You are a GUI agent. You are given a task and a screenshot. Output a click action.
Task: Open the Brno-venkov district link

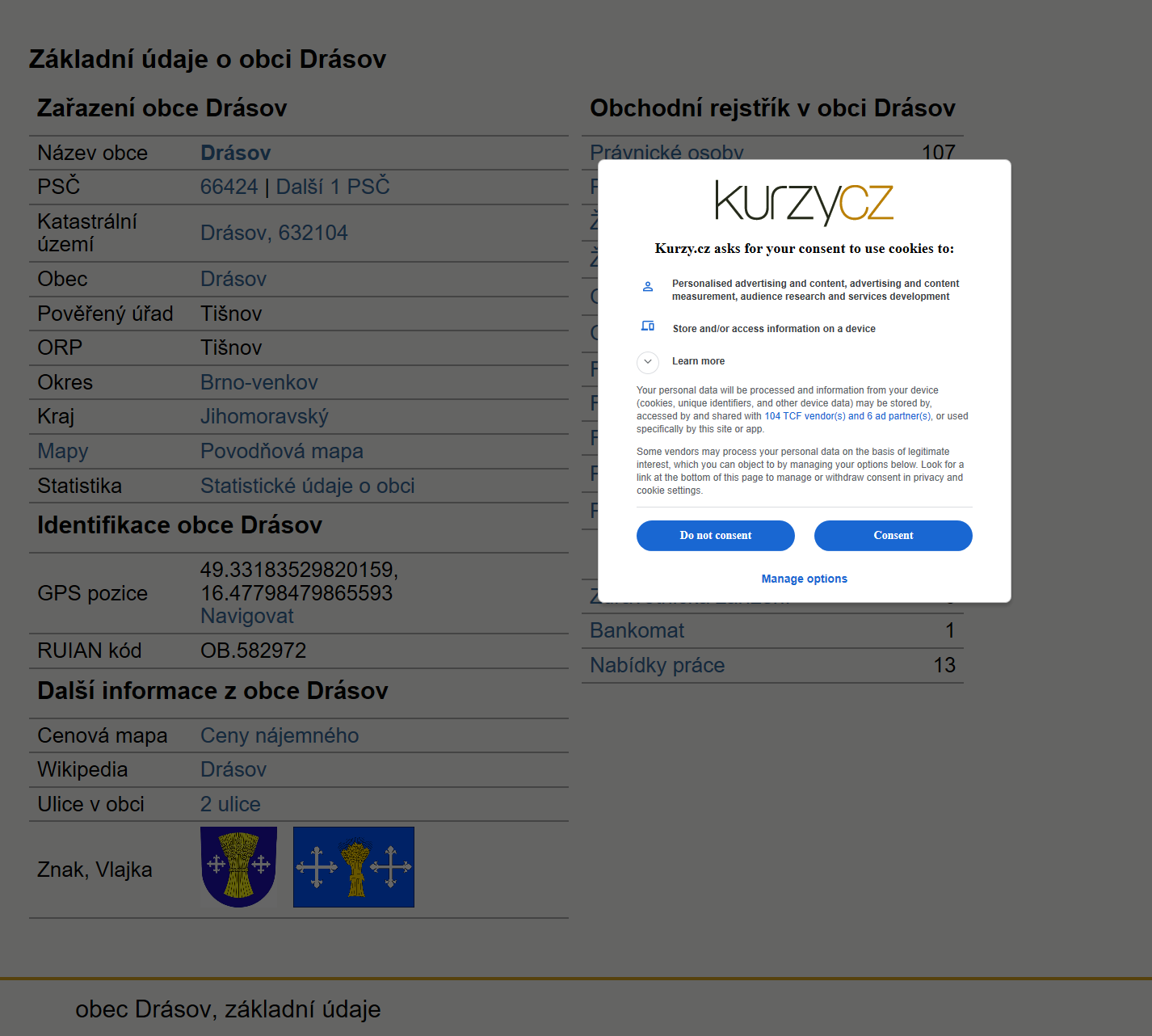tap(259, 382)
